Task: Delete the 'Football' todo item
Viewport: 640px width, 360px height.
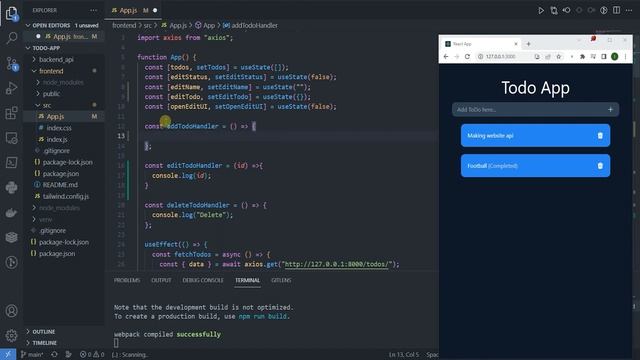Action: pyautogui.click(x=600, y=166)
